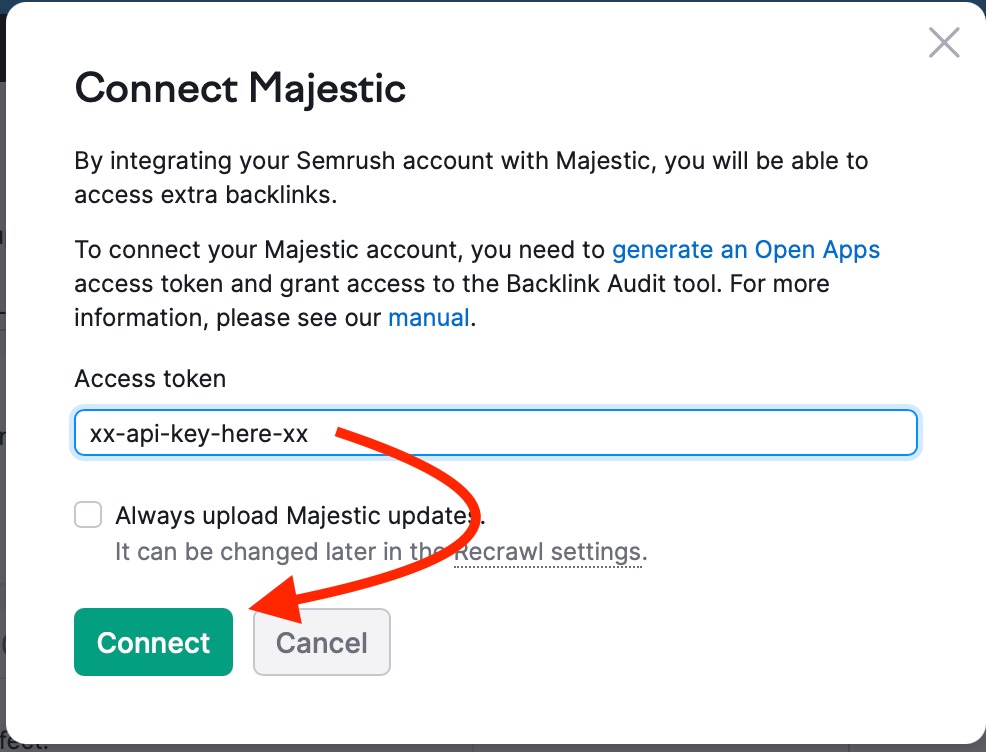Click the Connect Majestic dialog title
Image resolution: width=986 pixels, height=752 pixels.
tap(240, 88)
